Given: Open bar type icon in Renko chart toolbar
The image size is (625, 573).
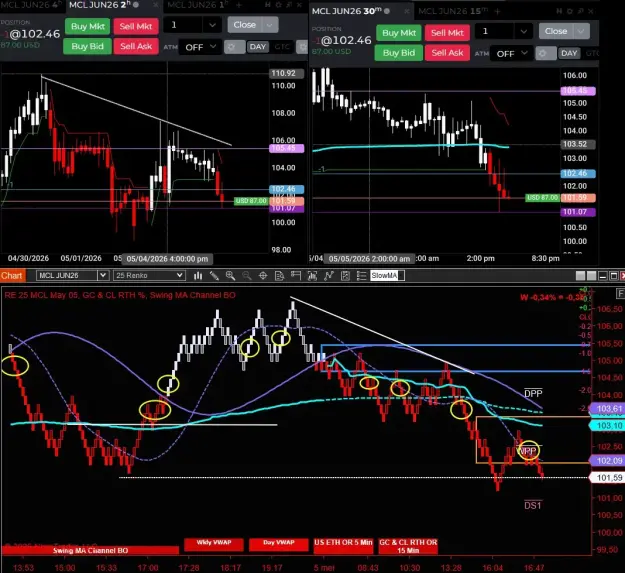Looking at the screenshot, I should [198, 275].
